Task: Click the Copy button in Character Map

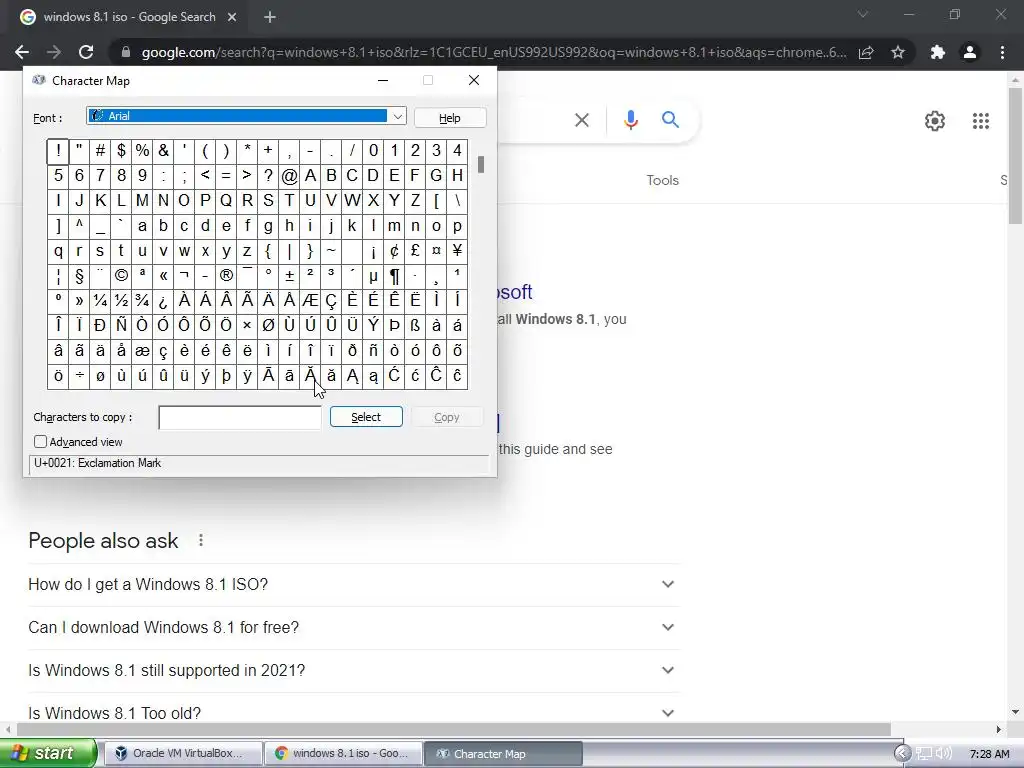Action: pos(447,417)
